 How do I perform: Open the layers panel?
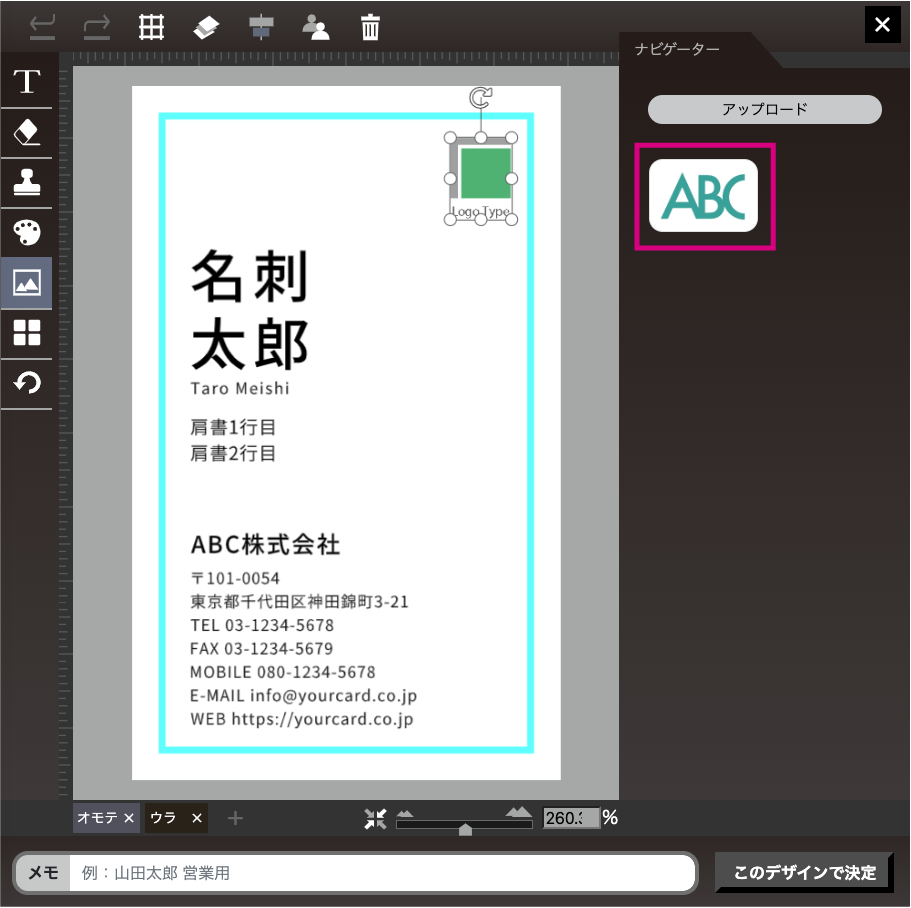click(206, 26)
